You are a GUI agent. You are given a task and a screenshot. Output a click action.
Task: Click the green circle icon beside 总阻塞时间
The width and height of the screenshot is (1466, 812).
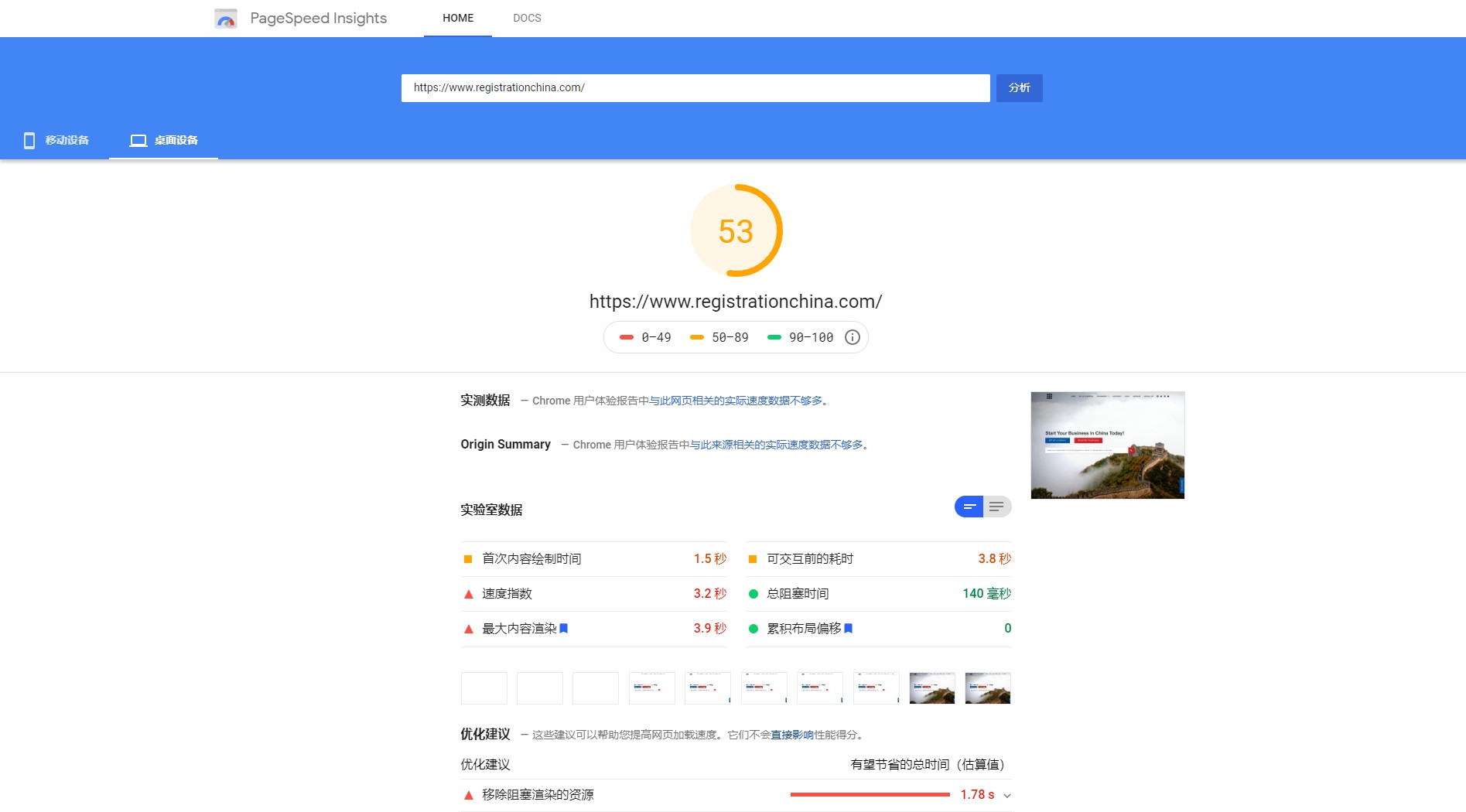click(x=753, y=594)
